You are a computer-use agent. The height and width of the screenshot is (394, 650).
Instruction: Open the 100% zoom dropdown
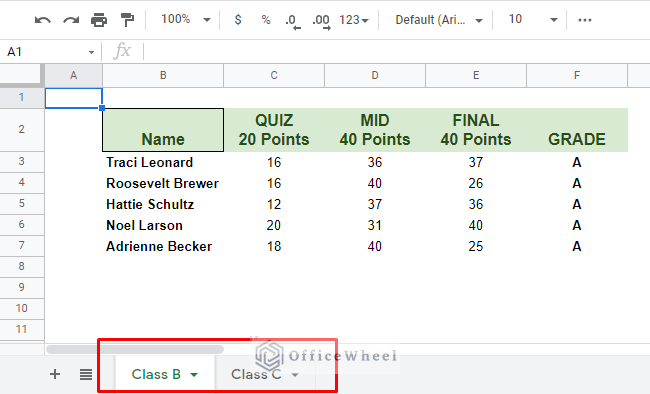pyautogui.click(x=186, y=19)
